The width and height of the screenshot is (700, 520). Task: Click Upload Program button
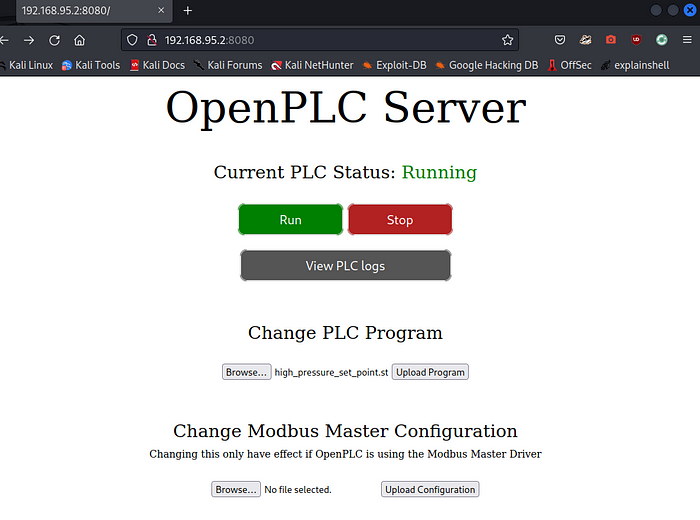coord(430,372)
